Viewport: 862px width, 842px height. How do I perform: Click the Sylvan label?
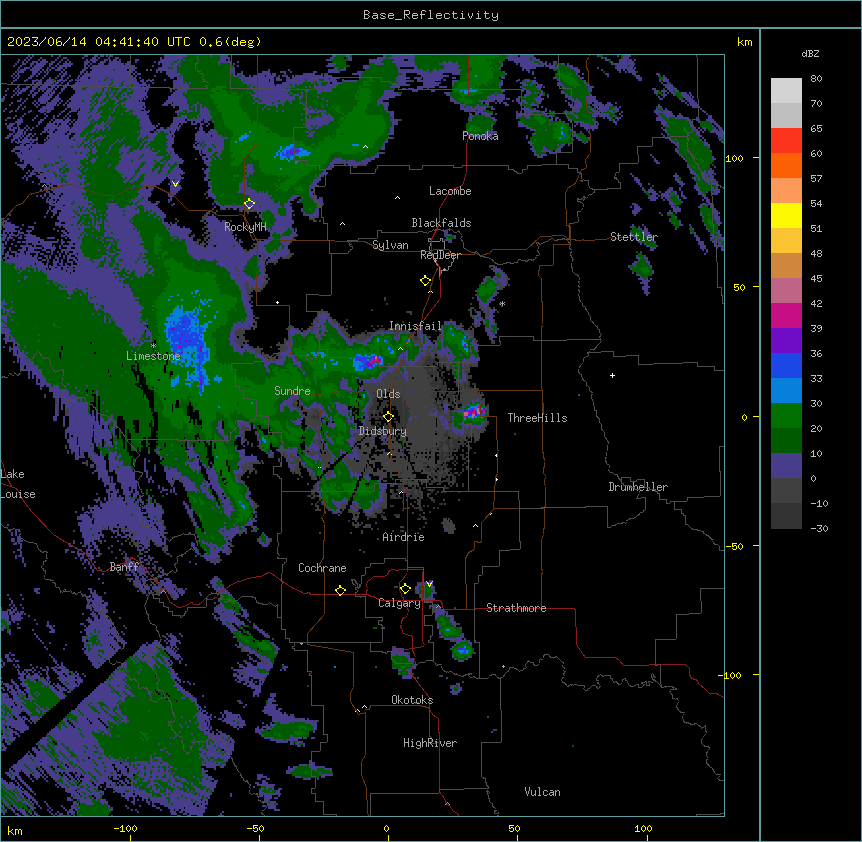[x=390, y=245]
